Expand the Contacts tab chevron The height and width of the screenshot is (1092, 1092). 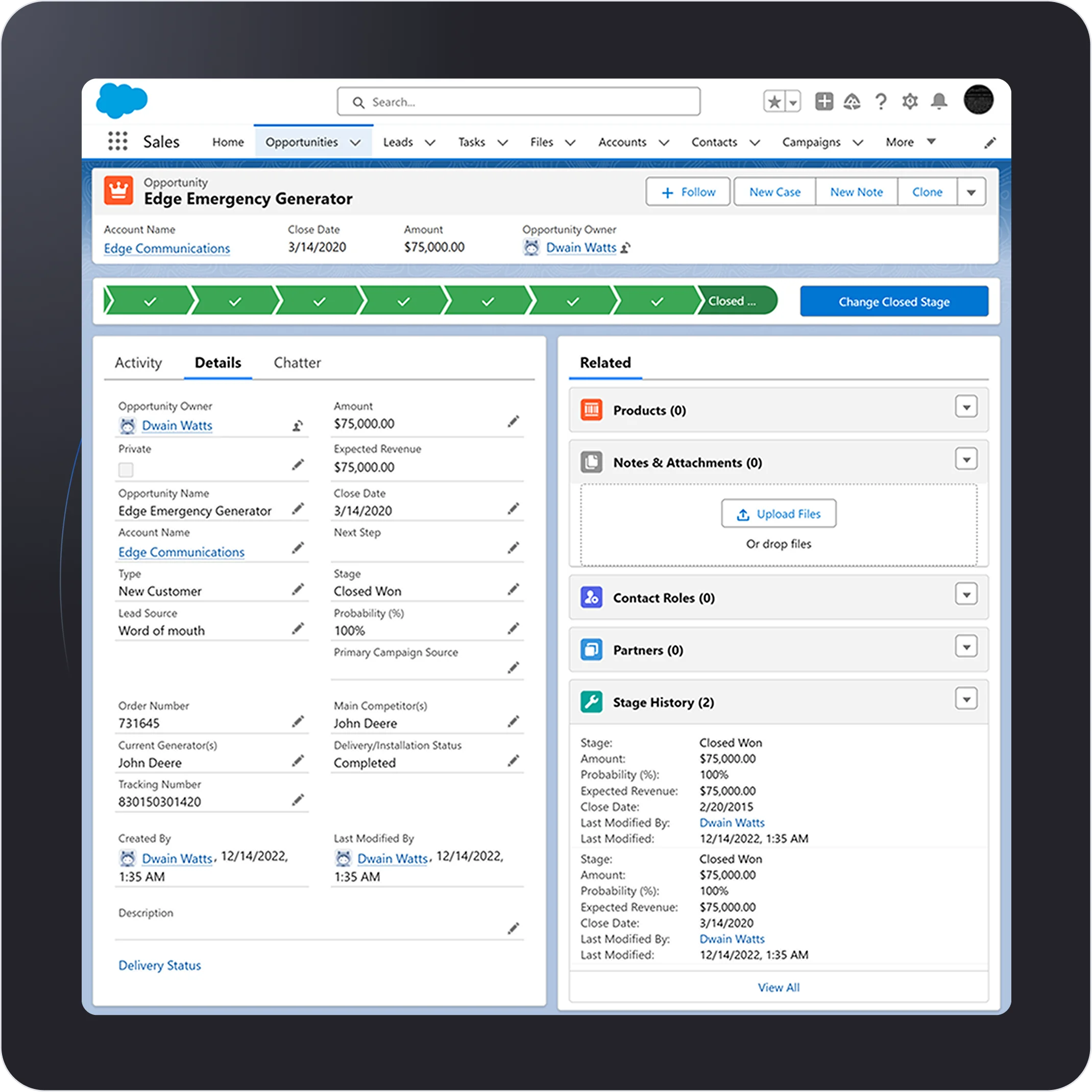tap(755, 142)
